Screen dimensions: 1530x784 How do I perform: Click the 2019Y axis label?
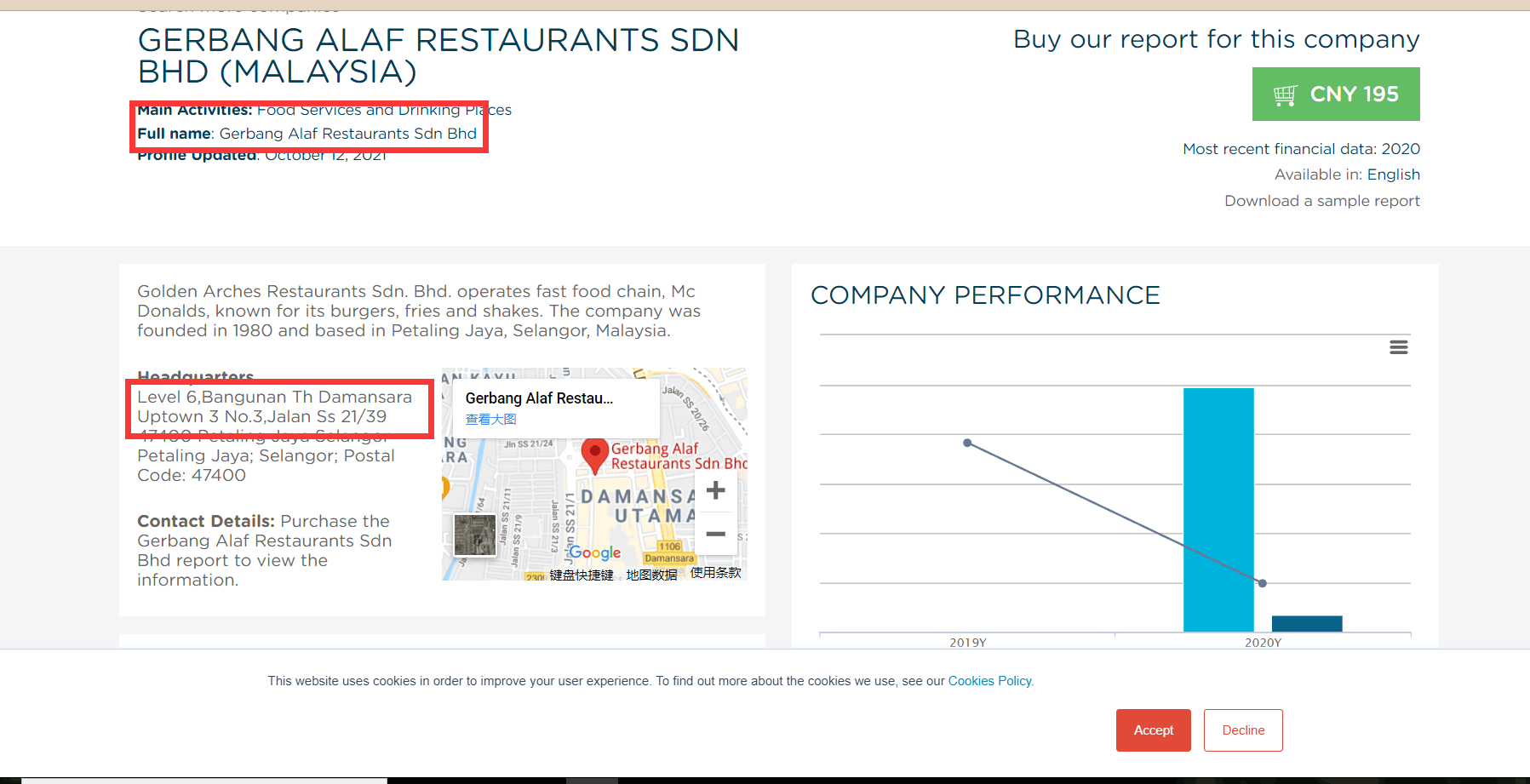pyautogui.click(x=968, y=643)
